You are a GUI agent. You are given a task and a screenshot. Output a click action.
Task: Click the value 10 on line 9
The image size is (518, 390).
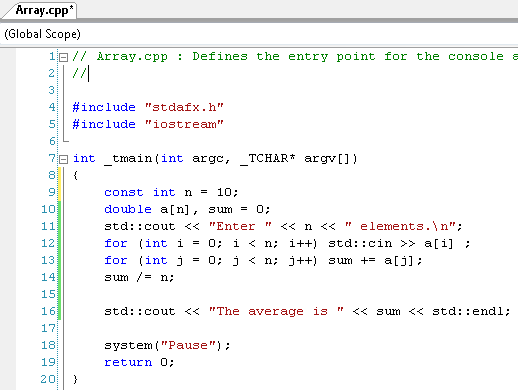tap(224, 192)
